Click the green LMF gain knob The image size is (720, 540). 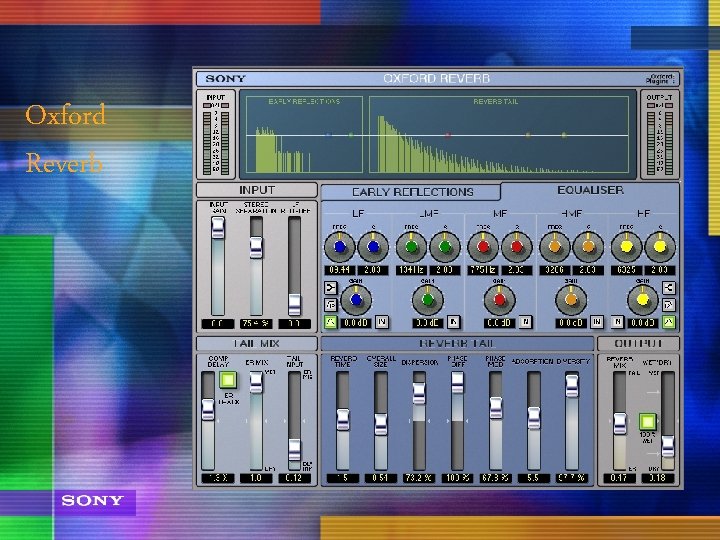[x=428, y=300]
